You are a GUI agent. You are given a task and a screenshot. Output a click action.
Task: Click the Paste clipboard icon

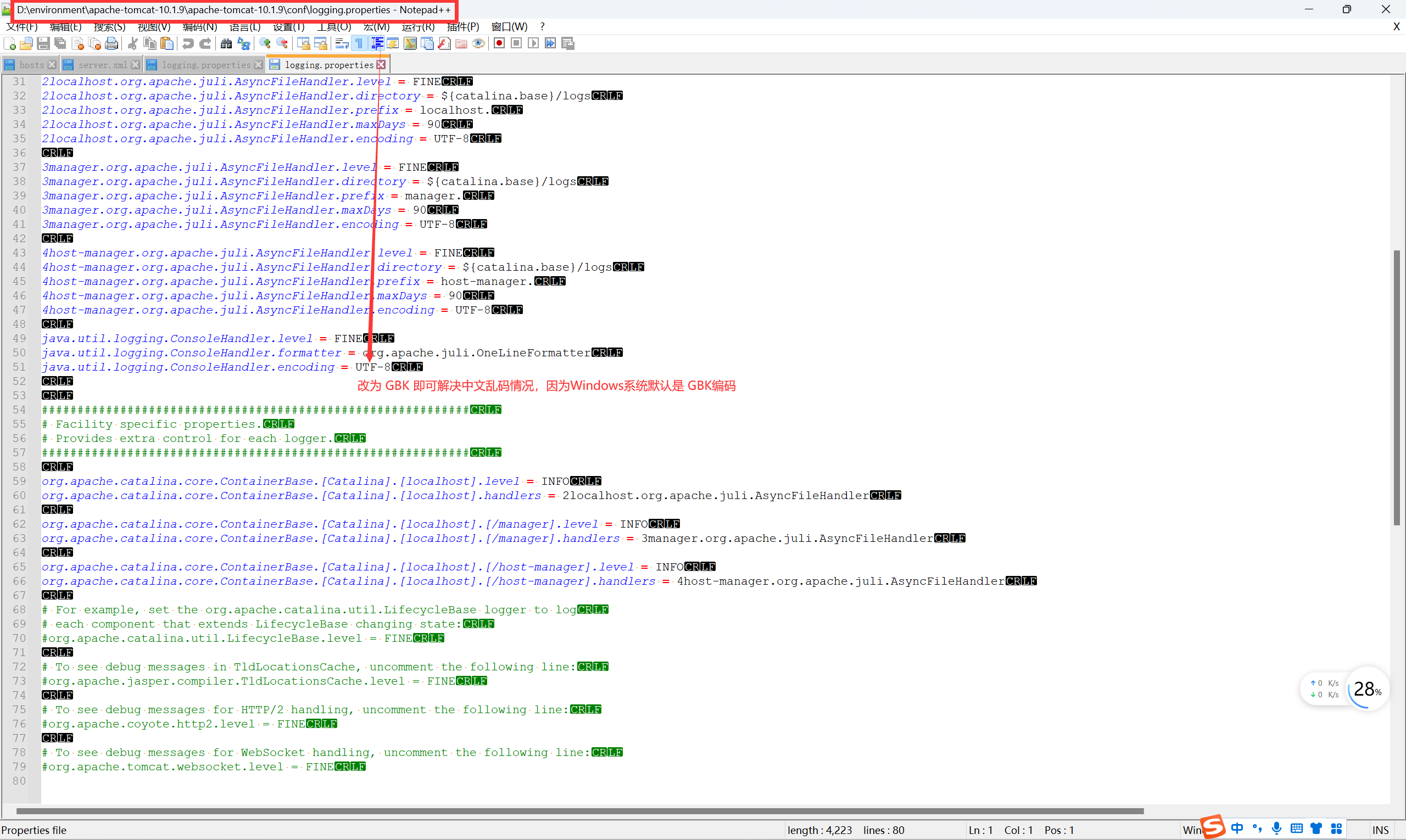coord(167,43)
